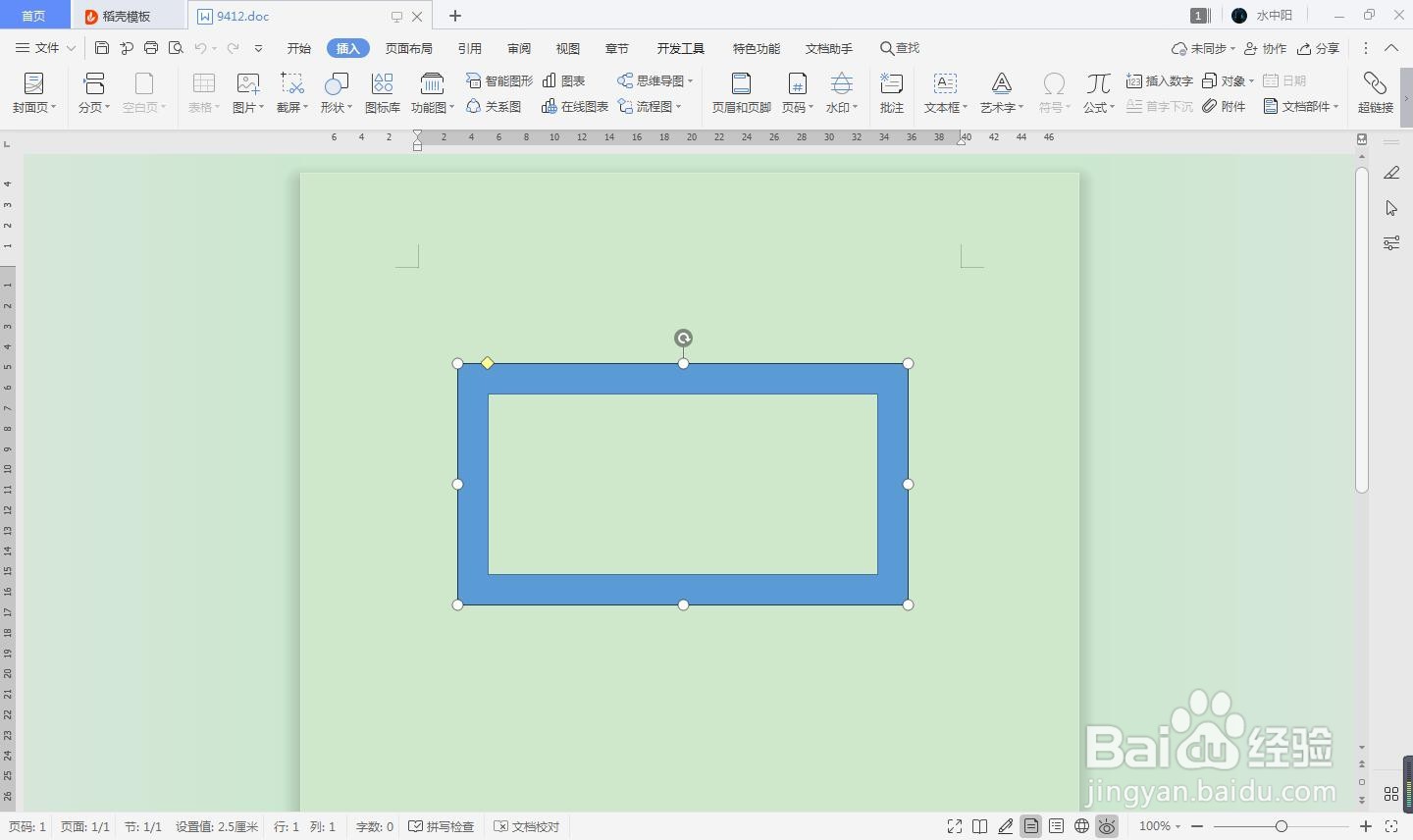The height and width of the screenshot is (840, 1413).
Task: Insert Page Number (页码)
Action: tap(798, 93)
